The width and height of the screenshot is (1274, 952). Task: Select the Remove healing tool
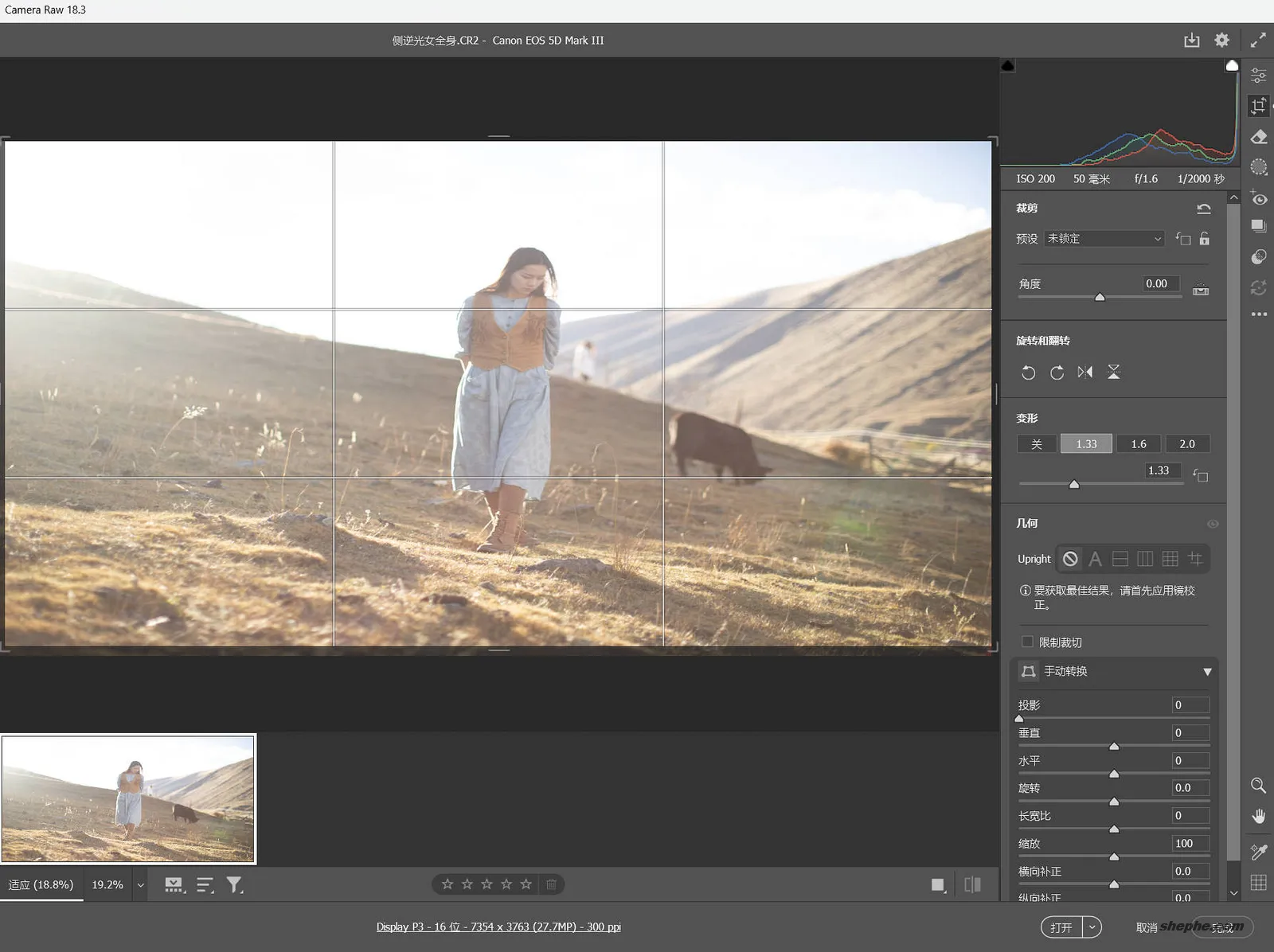point(1259,136)
